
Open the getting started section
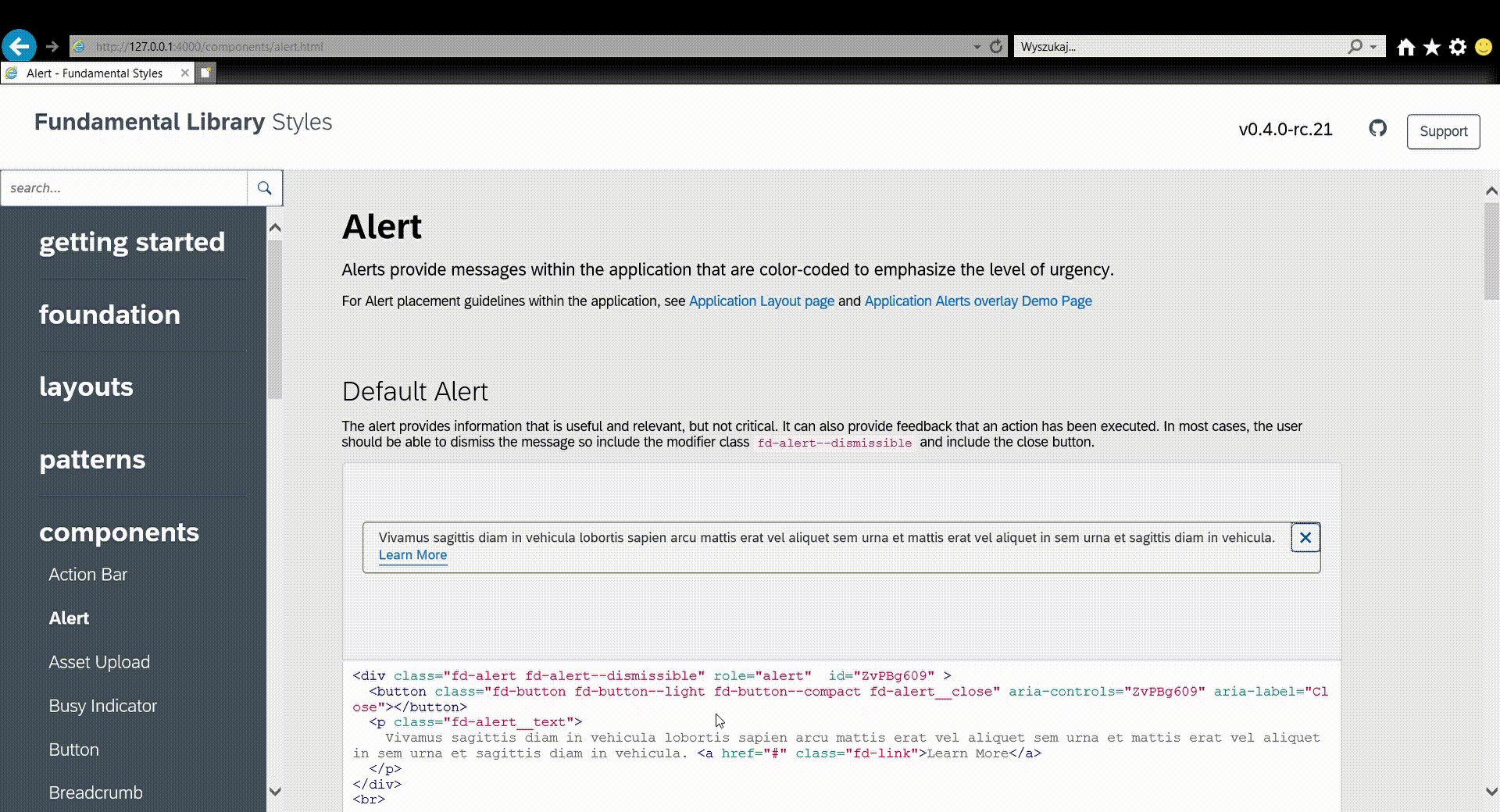click(132, 242)
